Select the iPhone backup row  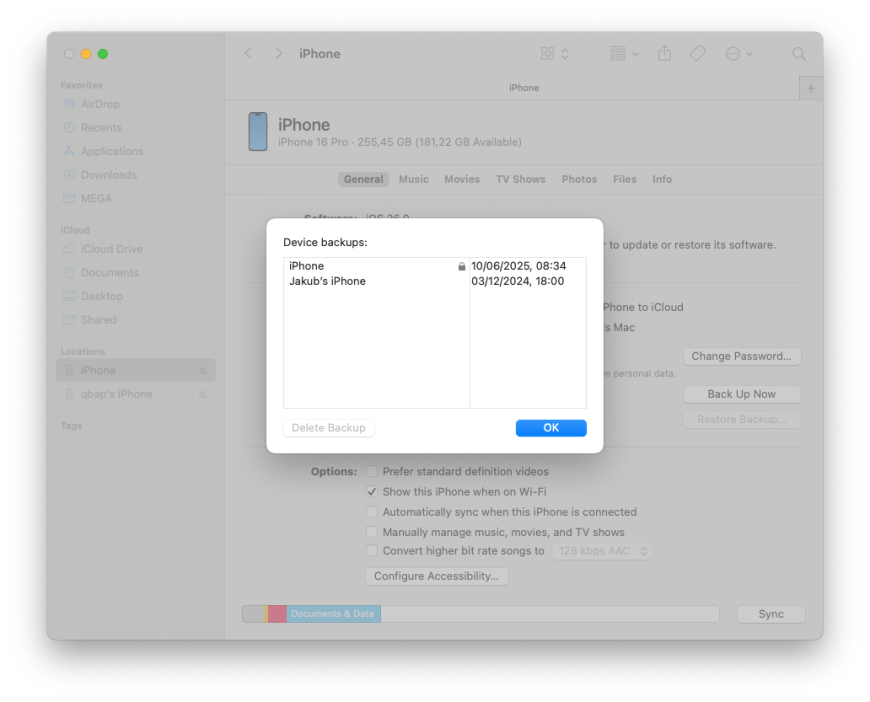click(434, 266)
